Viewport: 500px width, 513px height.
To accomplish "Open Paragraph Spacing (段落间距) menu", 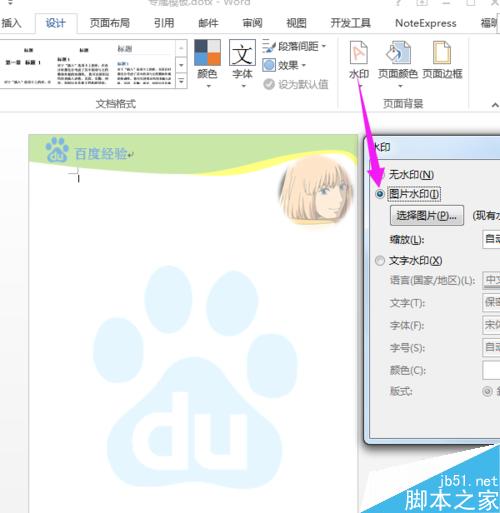I will tap(294, 46).
